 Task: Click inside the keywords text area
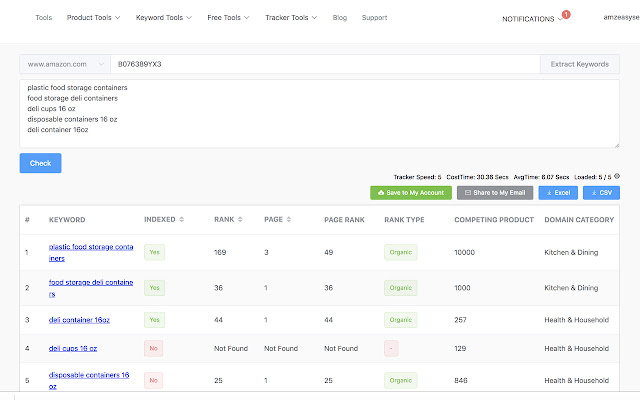click(319, 113)
